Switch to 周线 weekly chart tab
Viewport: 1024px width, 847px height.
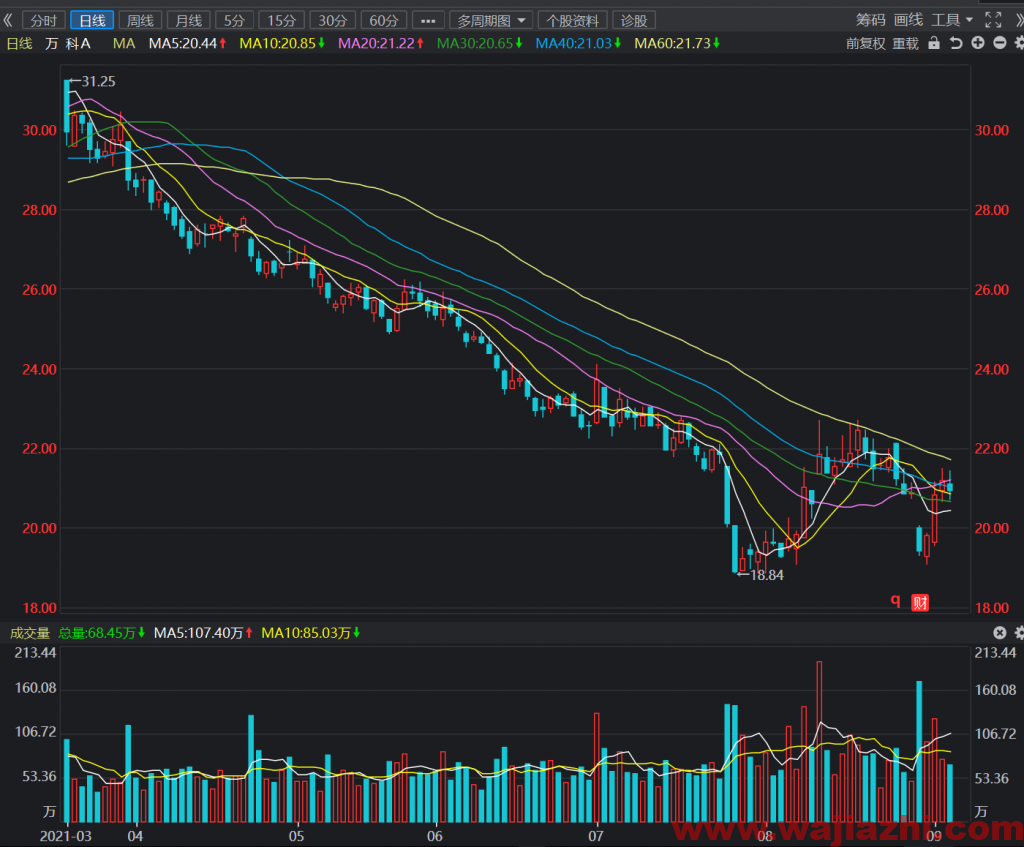point(140,20)
